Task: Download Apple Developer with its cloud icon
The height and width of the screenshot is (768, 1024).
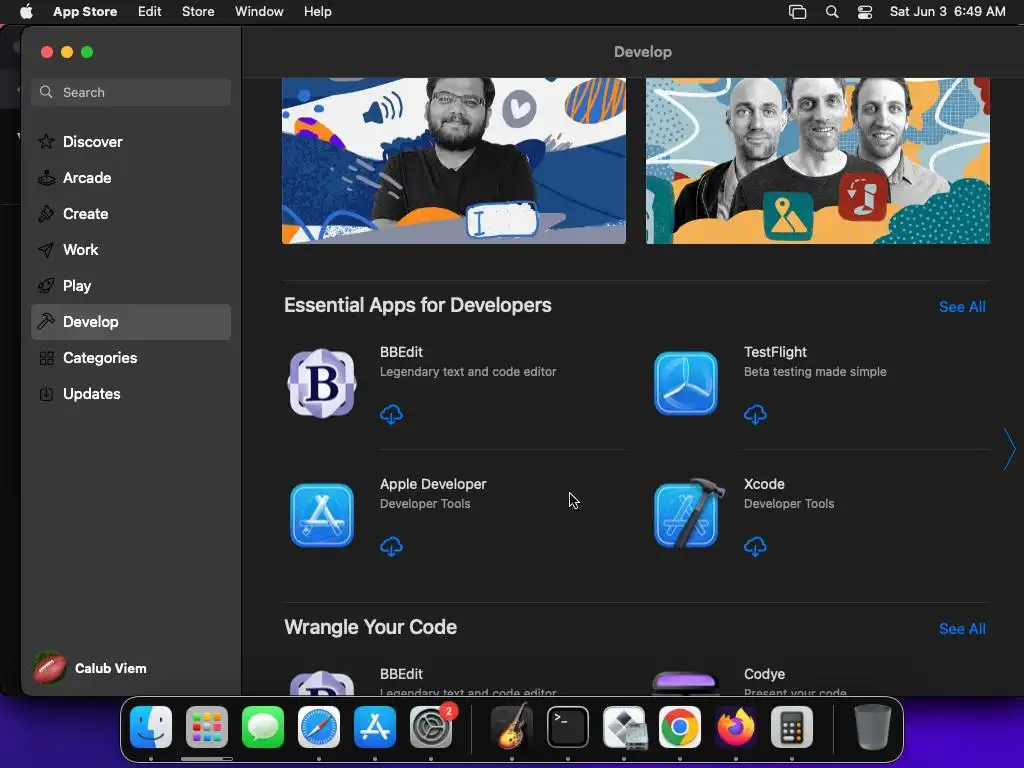Action: click(x=391, y=546)
